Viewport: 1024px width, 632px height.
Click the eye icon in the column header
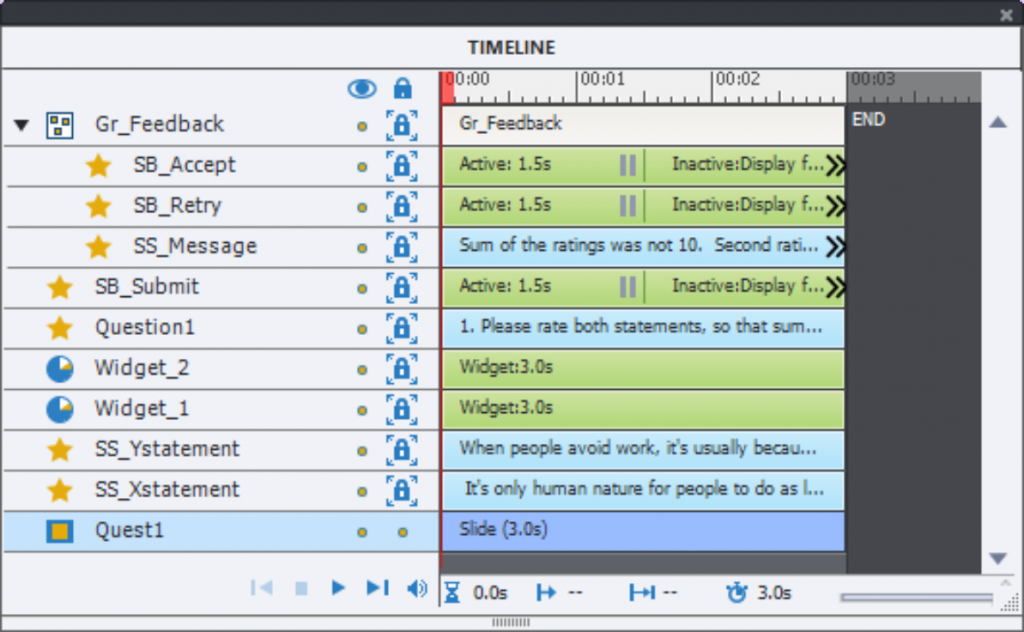click(x=362, y=88)
